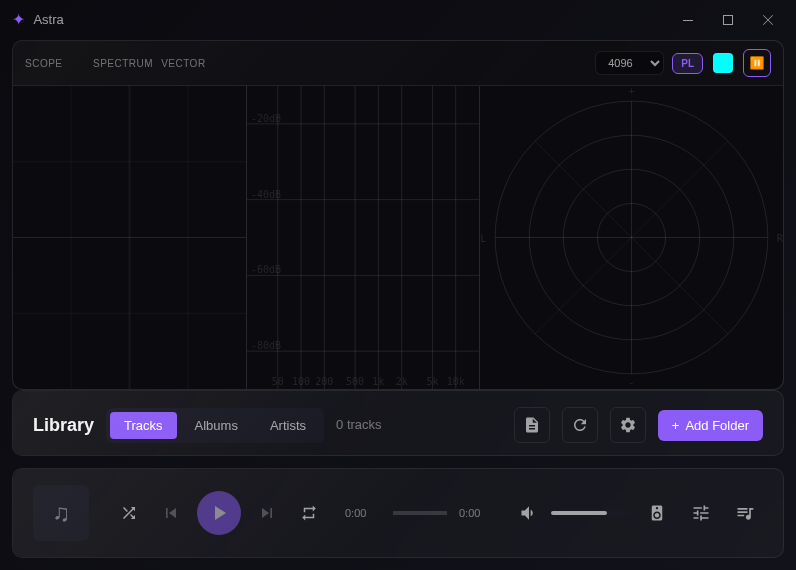This screenshot has height=570, width=796.
Task: Click the Library heading
Action: 63,425
